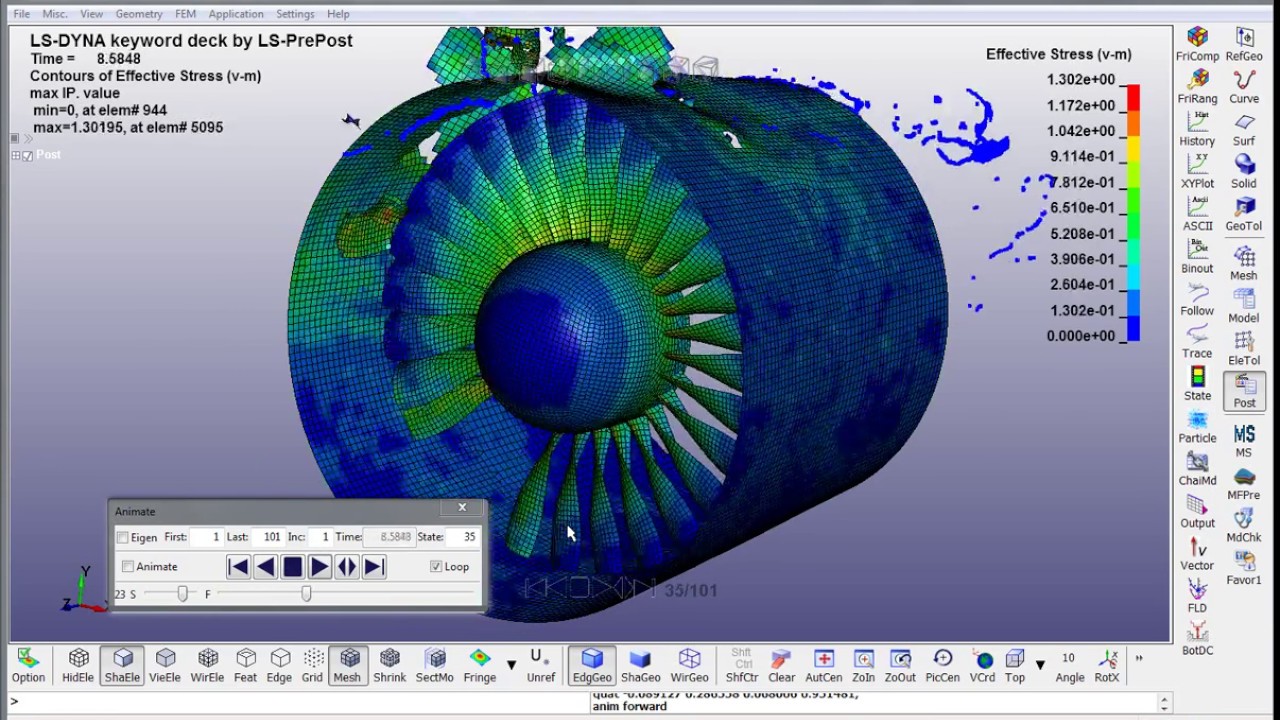Toggle WirEle wireframe element display
The height and width of the screenshot is (720, 1280).
207,666
